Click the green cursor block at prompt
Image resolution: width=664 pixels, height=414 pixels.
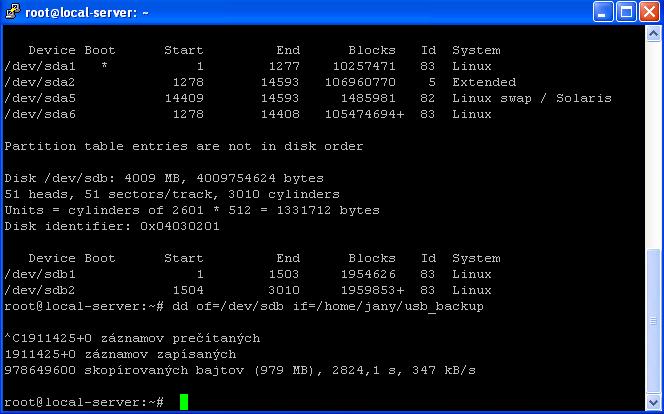coord(184,402)
